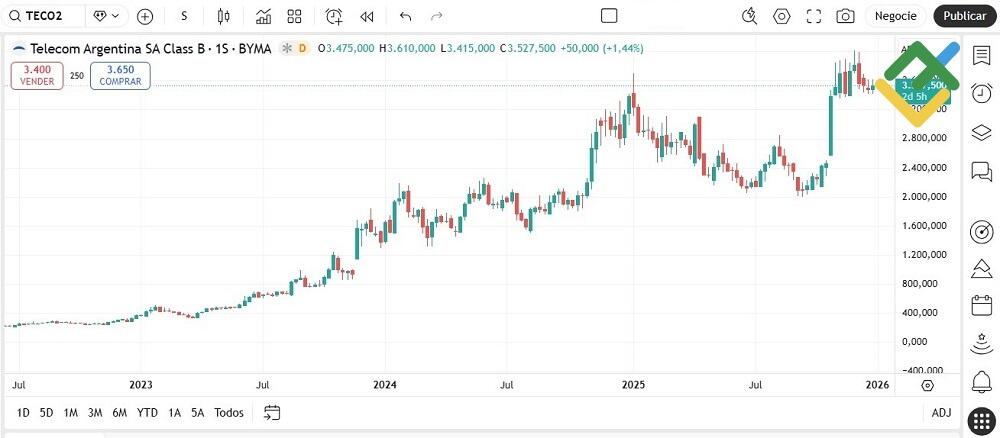Viewport: 1000px width, 438px height.
Task: Select the 1D time range
Action: click(23, 412)
